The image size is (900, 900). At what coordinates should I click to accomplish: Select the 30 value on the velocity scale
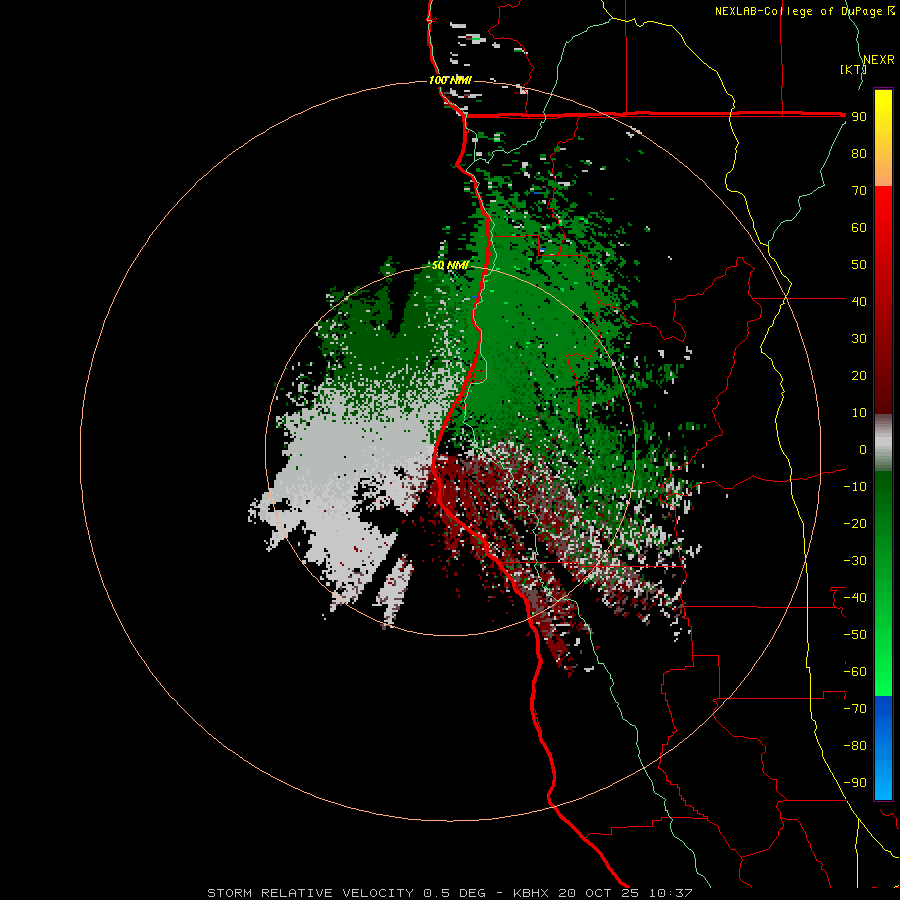[x=859, y=339]
